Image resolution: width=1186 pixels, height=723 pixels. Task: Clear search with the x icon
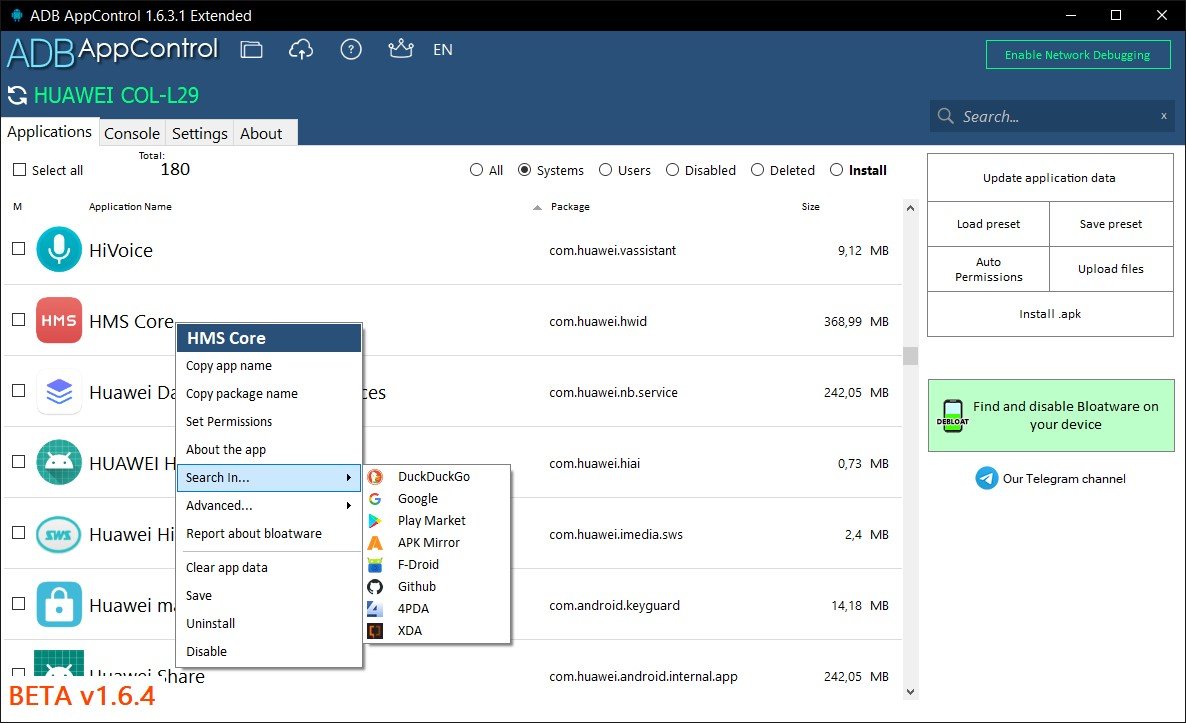pos(1164,116)
